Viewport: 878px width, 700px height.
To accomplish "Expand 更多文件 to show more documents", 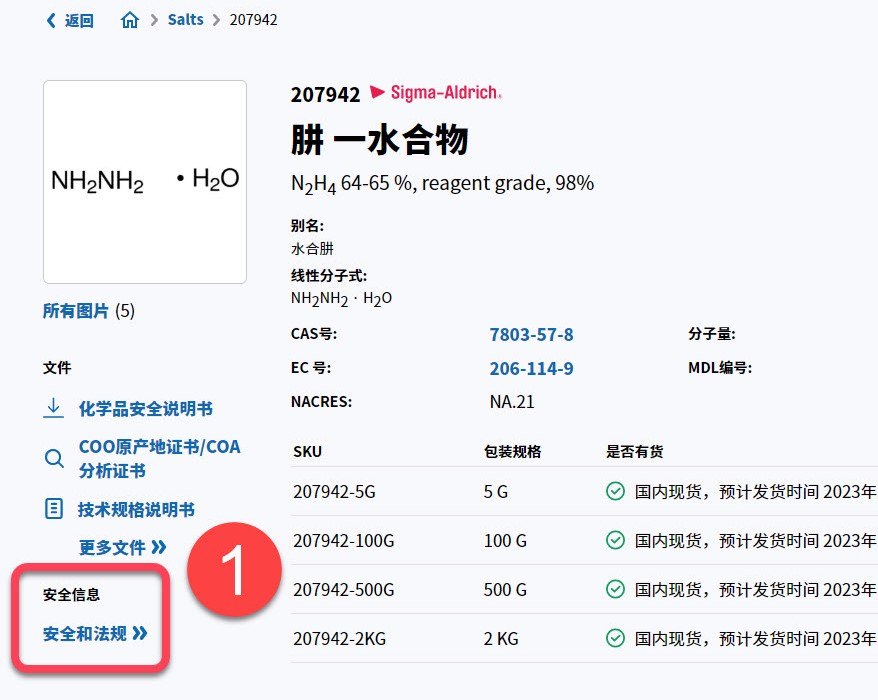I will (x=122, y=547).
